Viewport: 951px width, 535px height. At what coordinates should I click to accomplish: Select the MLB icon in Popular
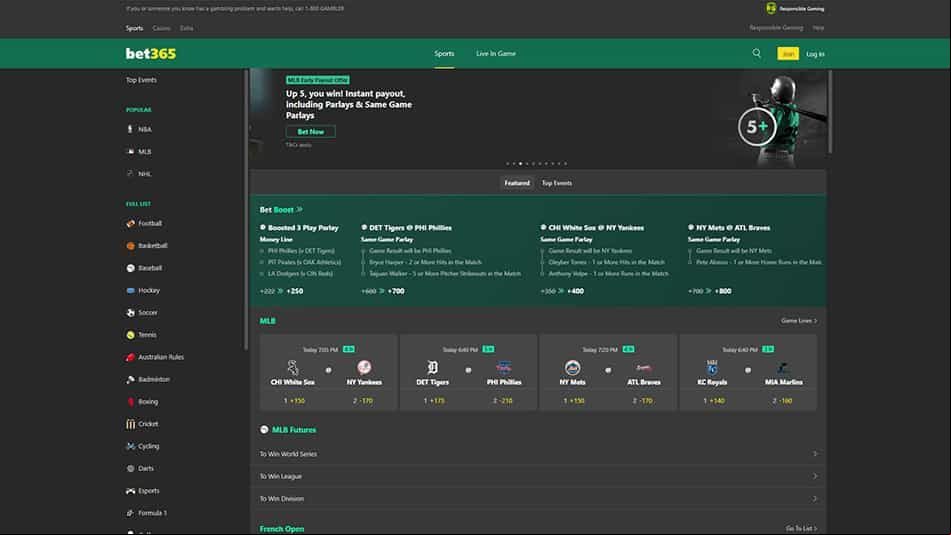click(x=130, y=152)
